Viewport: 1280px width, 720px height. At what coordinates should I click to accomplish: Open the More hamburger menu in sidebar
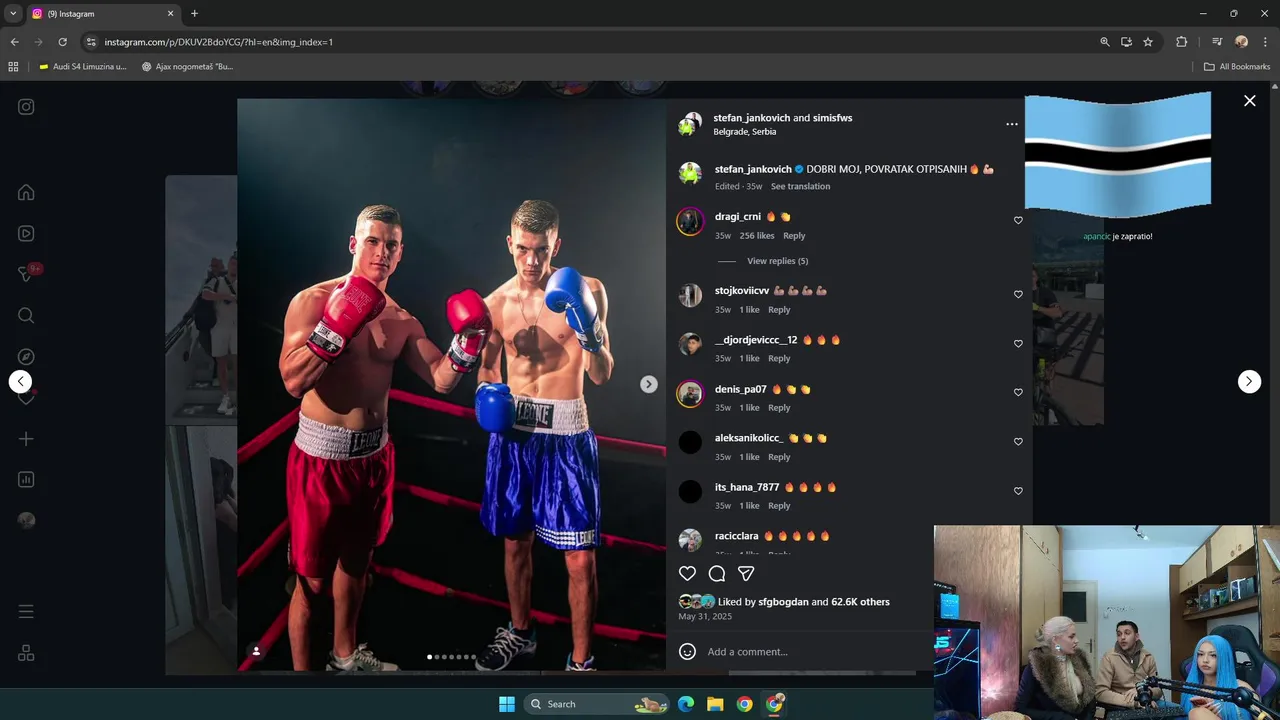pyautogui.click(x=26, y=611)
